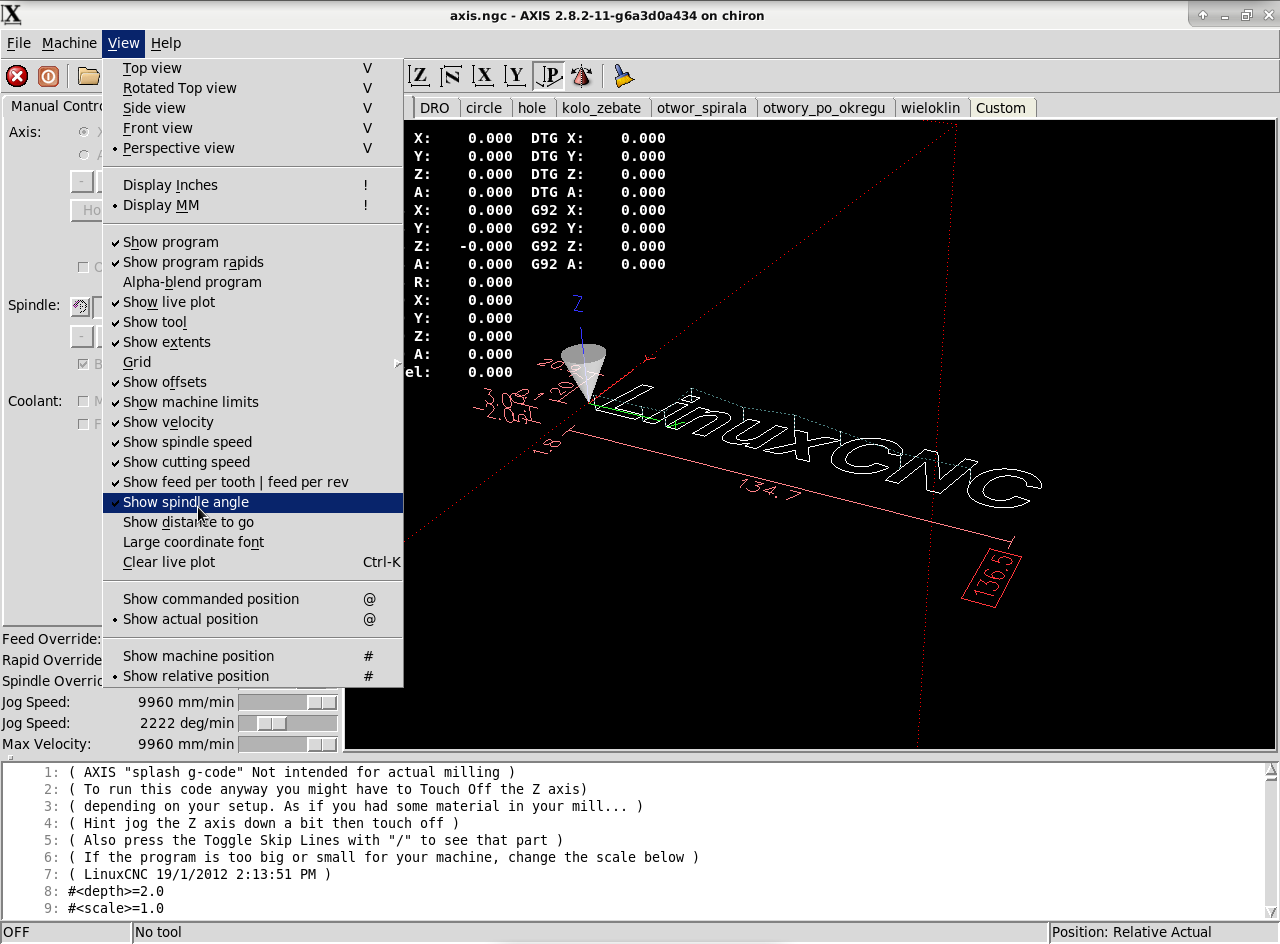
Task: Switch to the circle tab
Action: click(x=484, y=108)
